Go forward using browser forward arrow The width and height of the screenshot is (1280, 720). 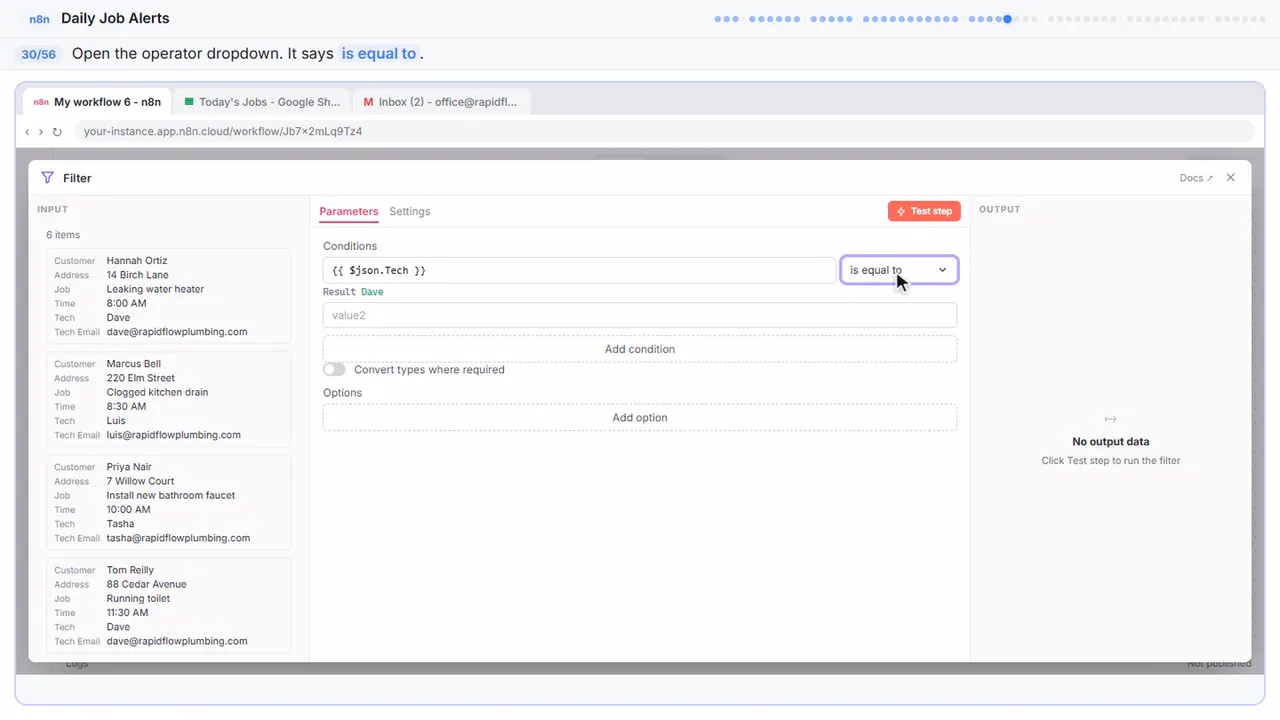tap(41, 131)
